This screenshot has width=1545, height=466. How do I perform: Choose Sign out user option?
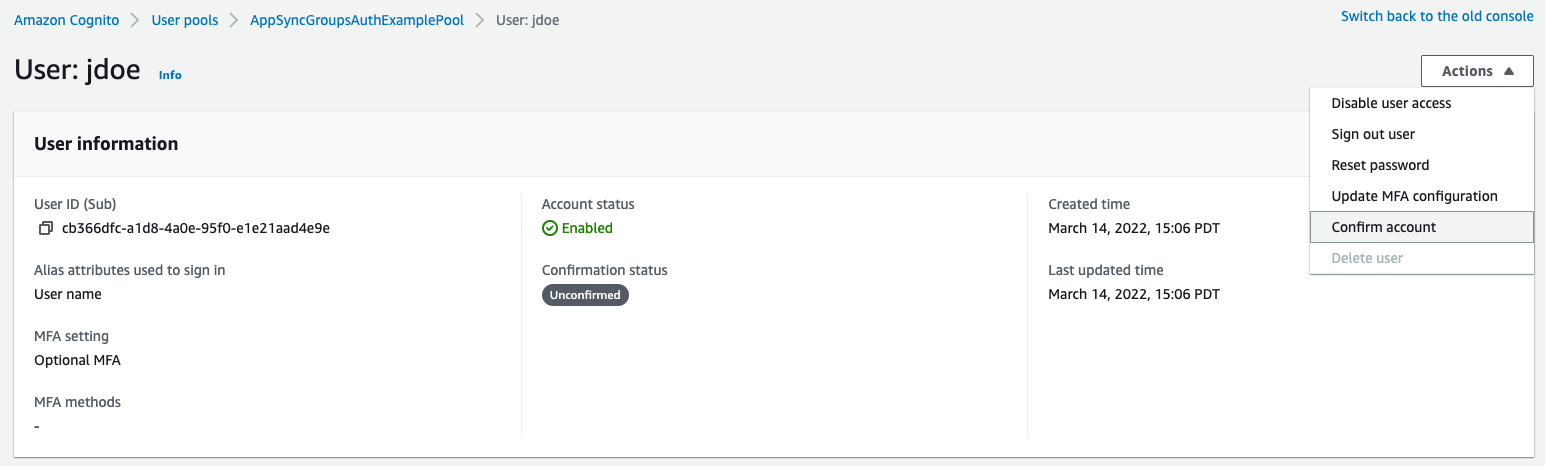click(x=1373, y=134)
